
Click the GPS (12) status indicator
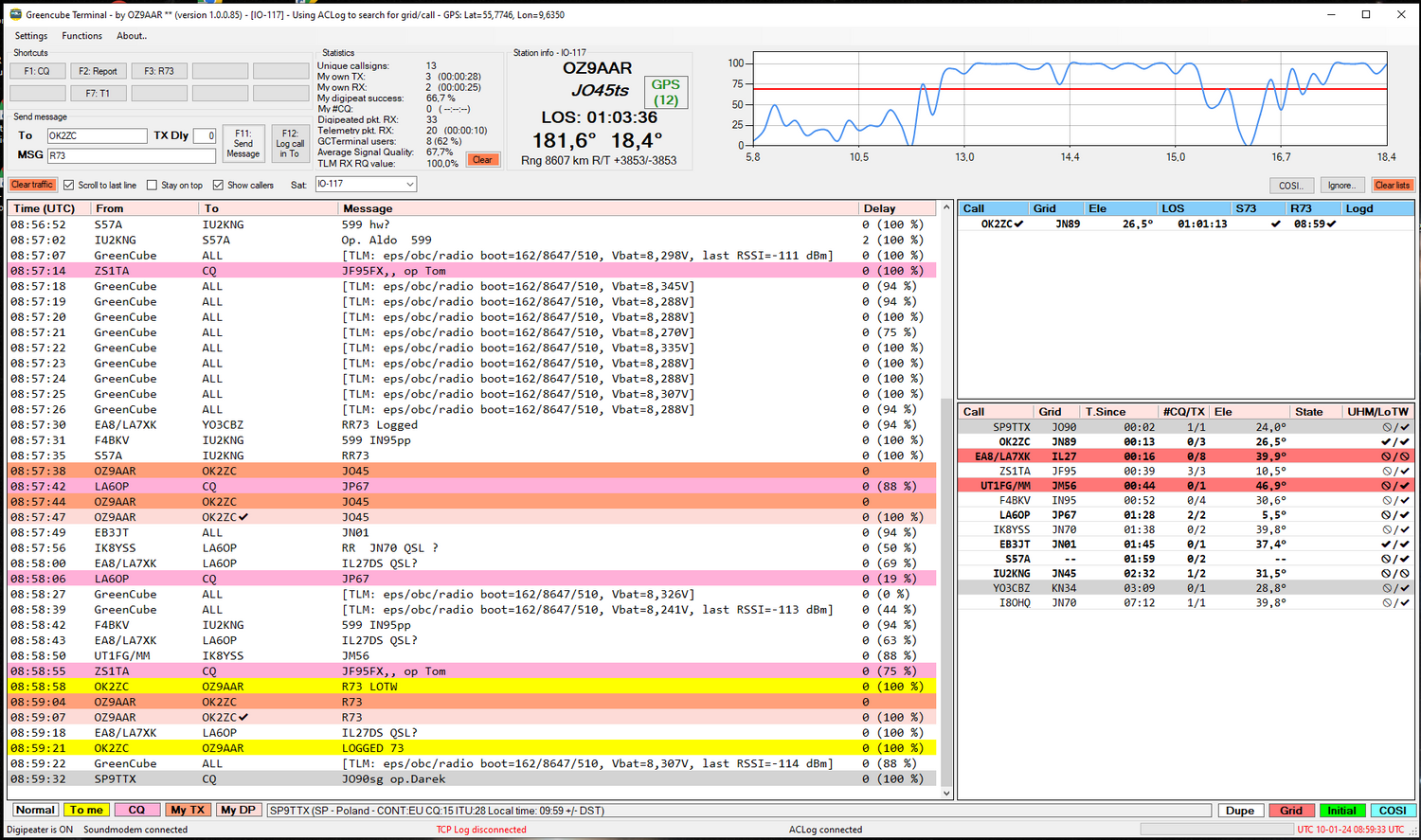(666, 92)
